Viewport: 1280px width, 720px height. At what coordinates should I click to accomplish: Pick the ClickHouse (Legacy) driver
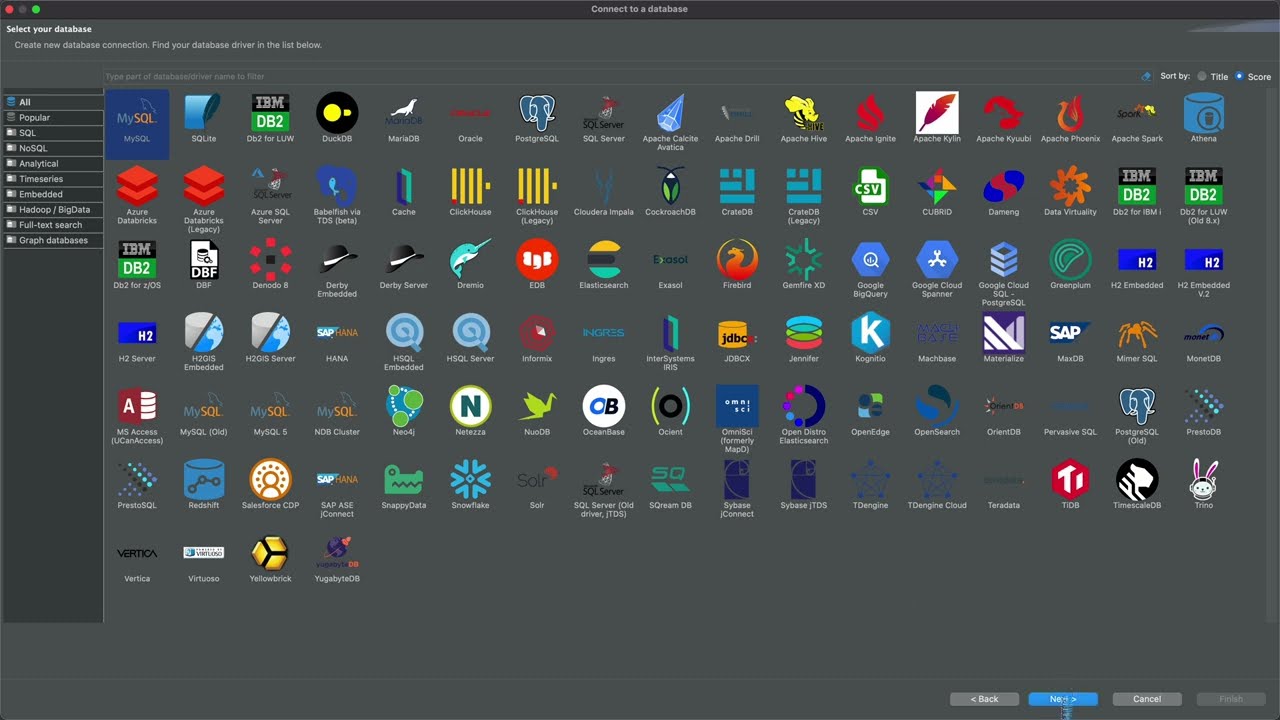coord(537,195)
